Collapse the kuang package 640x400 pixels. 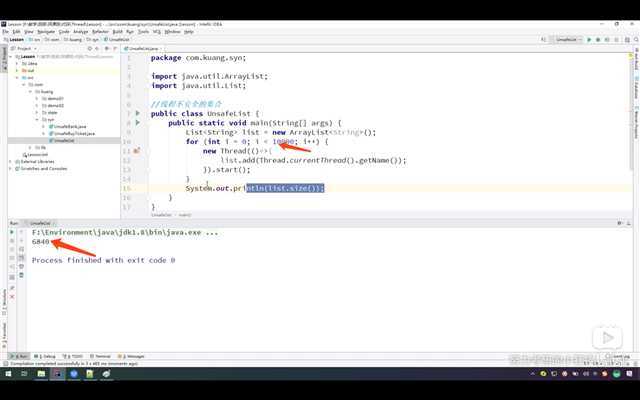[x=30, y=92]
